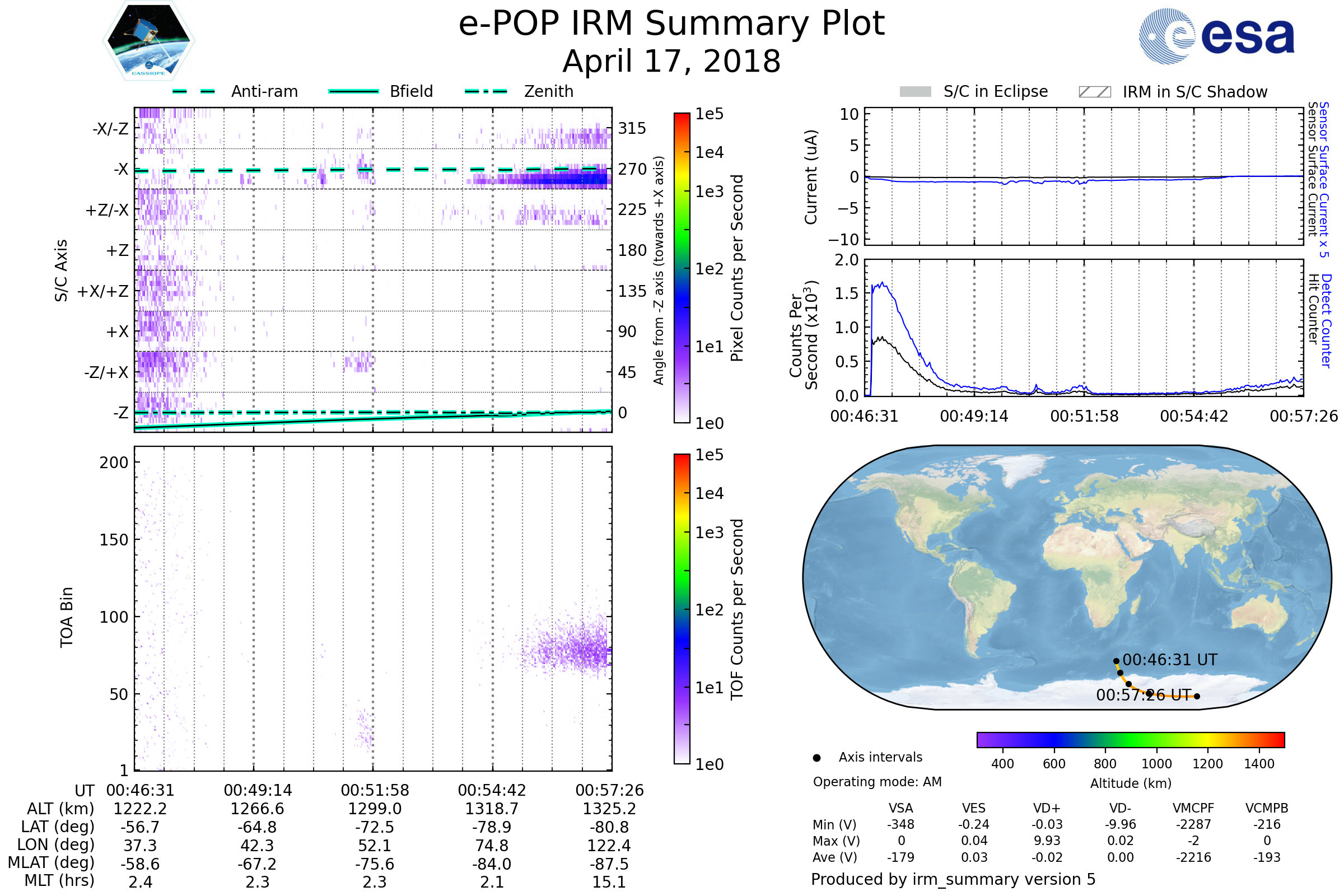Click the Zenith dash-dot legend line

click(486, 91)
